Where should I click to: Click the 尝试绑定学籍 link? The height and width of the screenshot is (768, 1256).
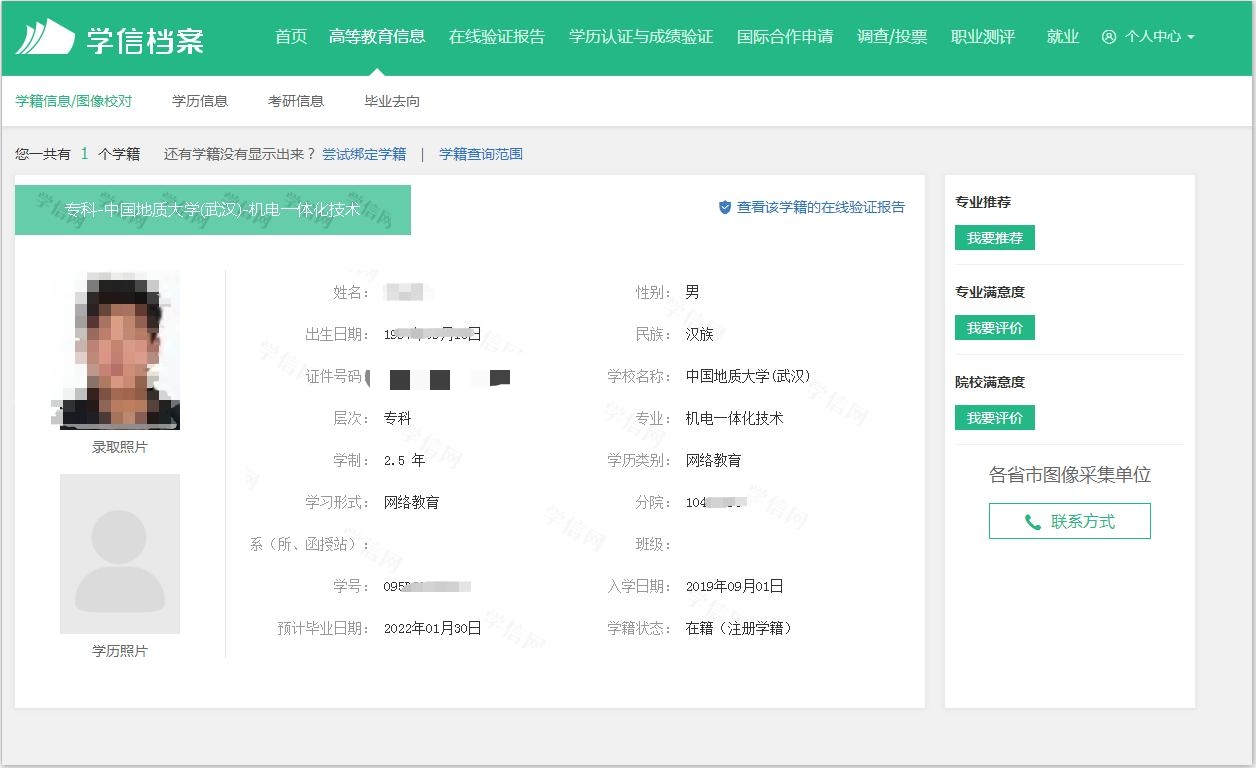(x=364, y=154)
